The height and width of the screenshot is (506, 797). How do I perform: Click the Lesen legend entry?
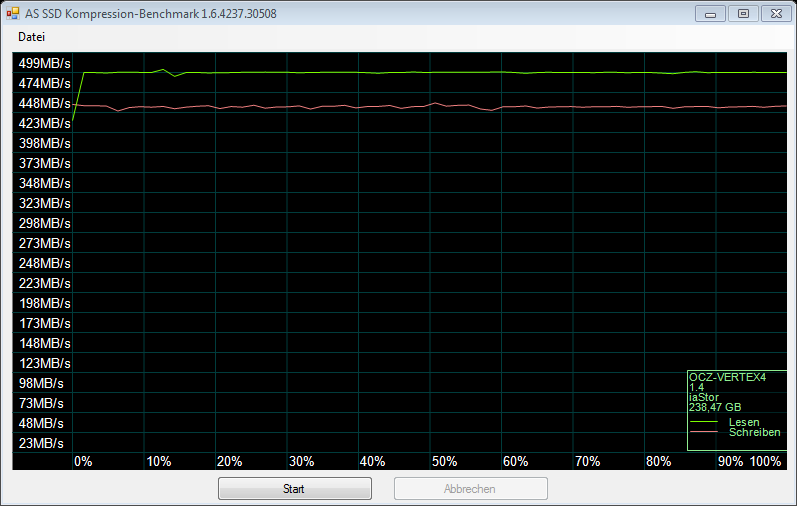click(744, 422)
